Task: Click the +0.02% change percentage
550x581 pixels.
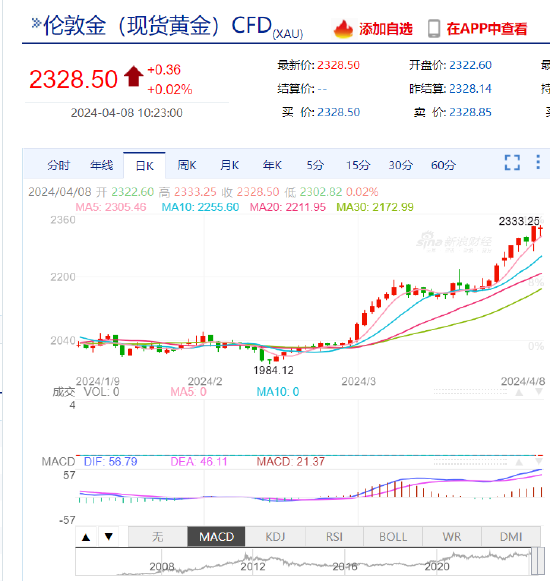Action: pyautogui.click(x=170, y=89)
